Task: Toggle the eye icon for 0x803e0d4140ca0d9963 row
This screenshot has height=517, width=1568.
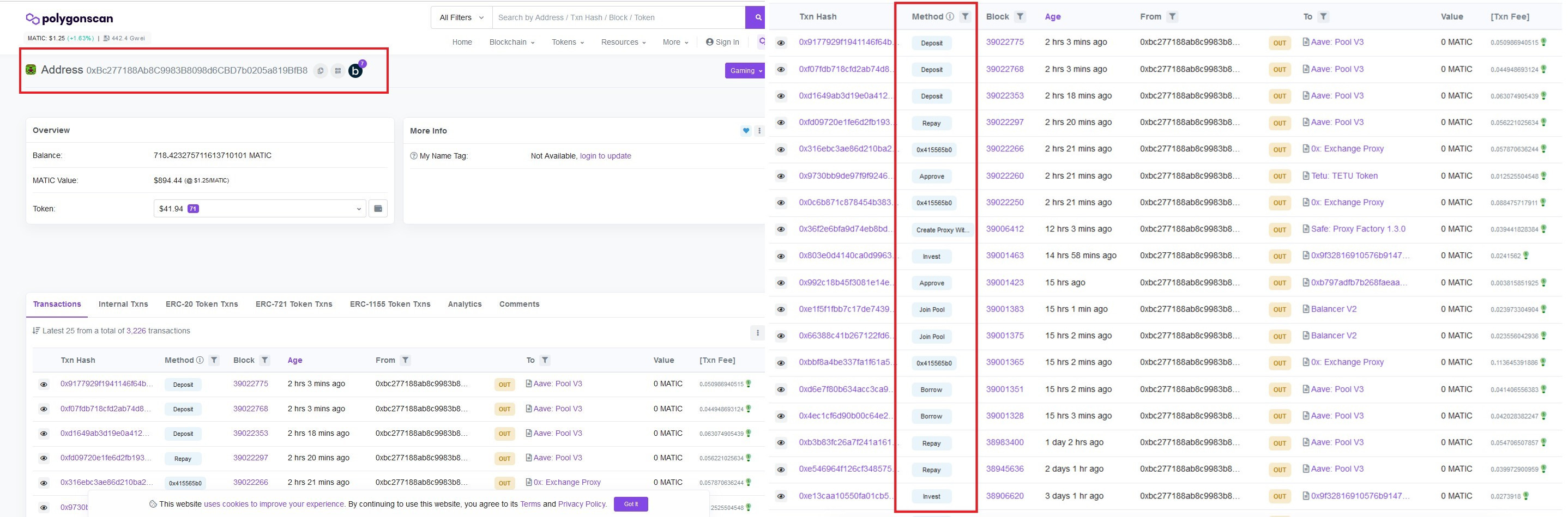Action: pos(781,257)
